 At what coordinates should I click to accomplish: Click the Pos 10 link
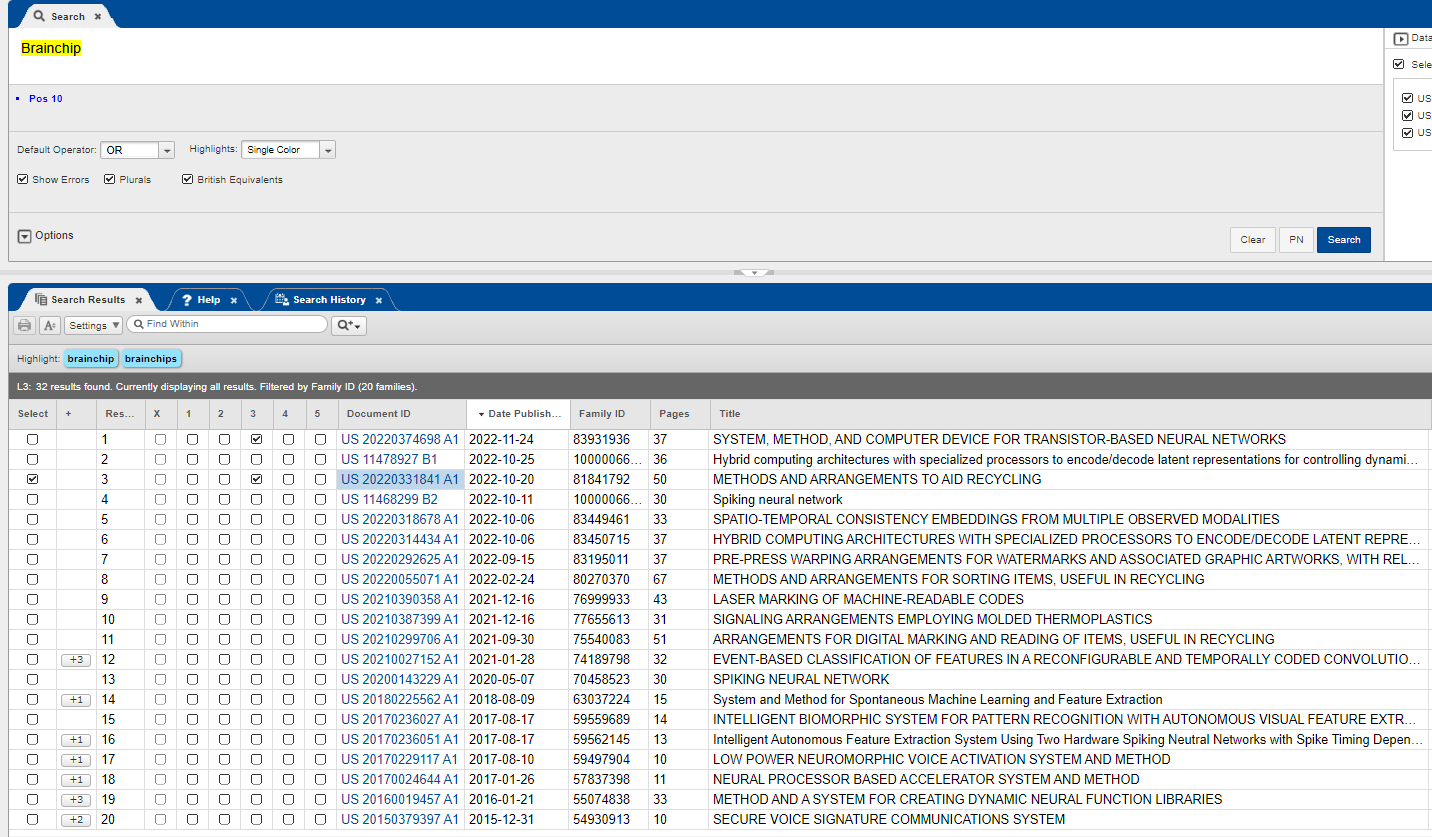(46, 99)
